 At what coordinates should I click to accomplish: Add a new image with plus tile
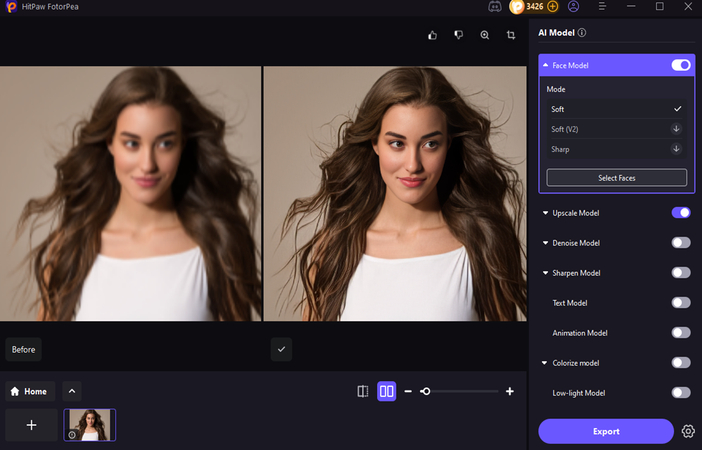pyautogui.click(x=31, y=425)
